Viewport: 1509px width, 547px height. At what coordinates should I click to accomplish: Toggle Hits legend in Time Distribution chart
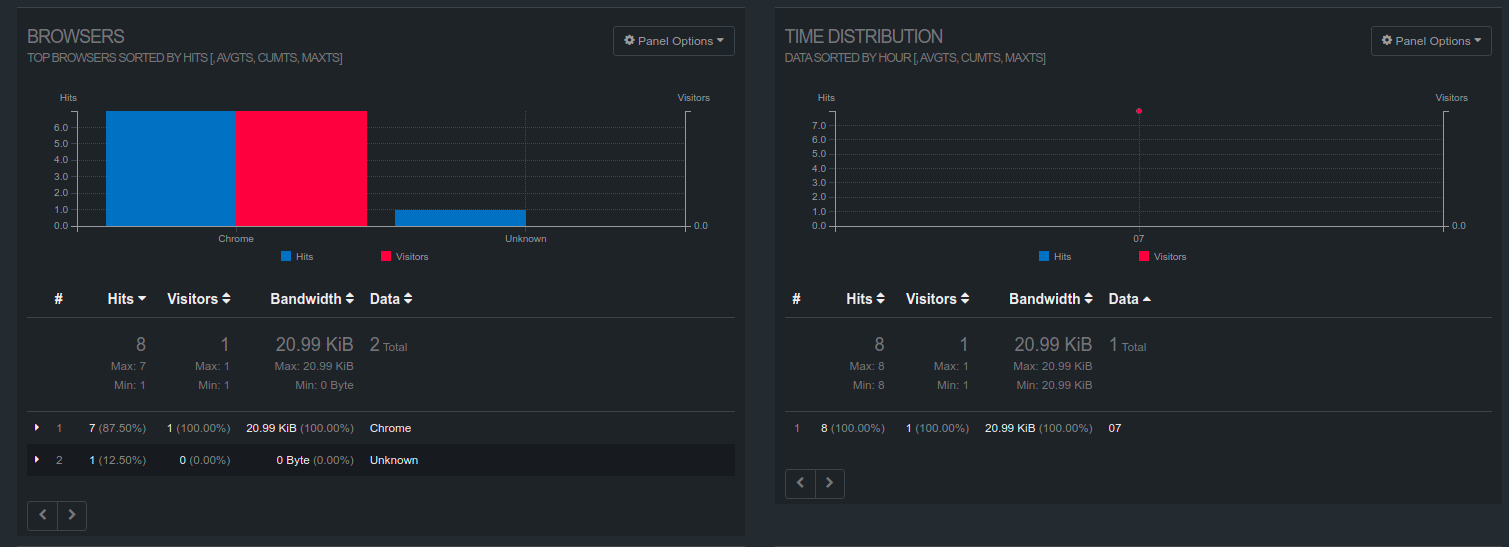point(1055,257)
